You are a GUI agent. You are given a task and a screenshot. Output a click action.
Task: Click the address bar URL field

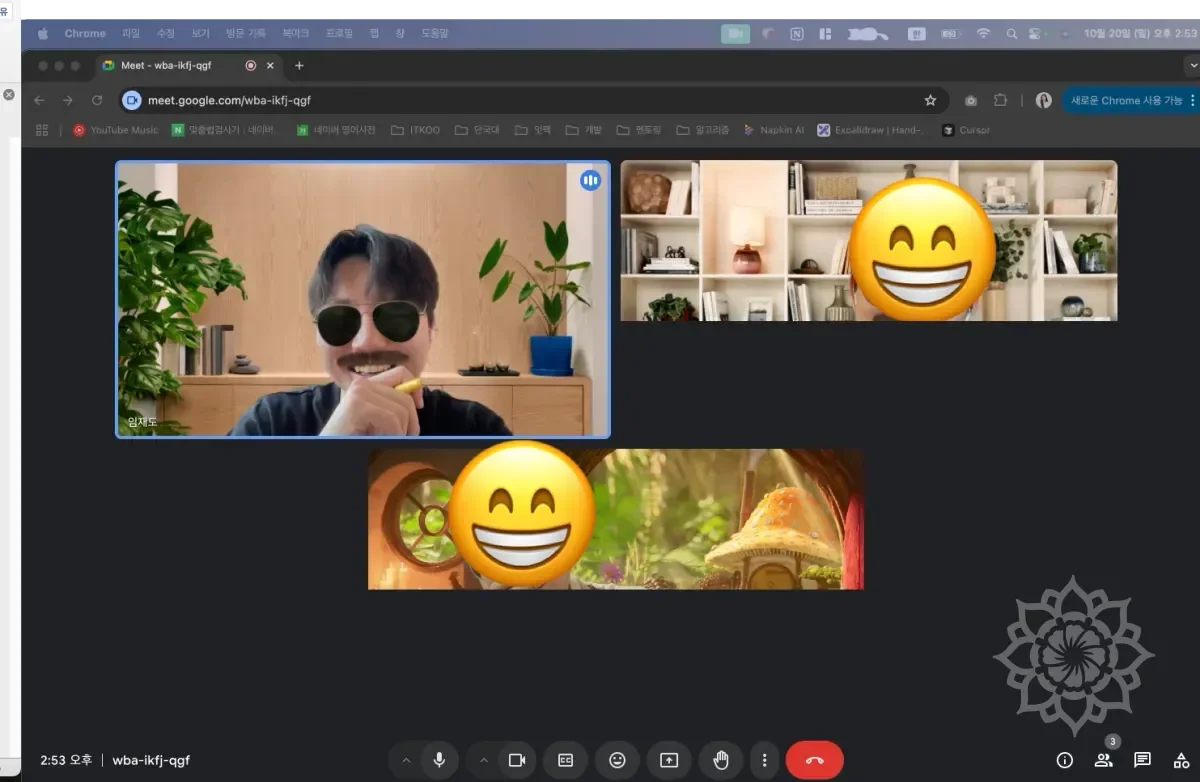(500, 100)
